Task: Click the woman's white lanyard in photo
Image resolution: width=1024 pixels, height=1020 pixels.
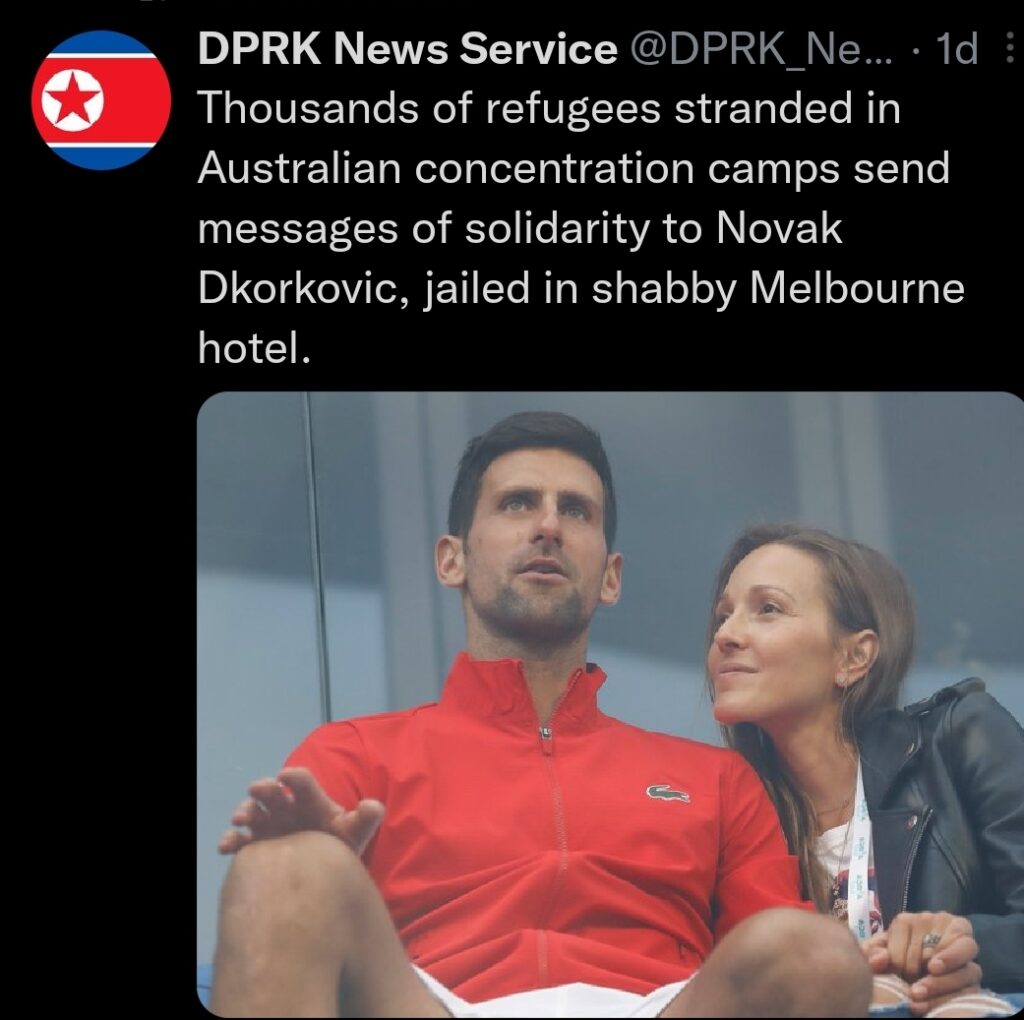Action: coord(861,849)
